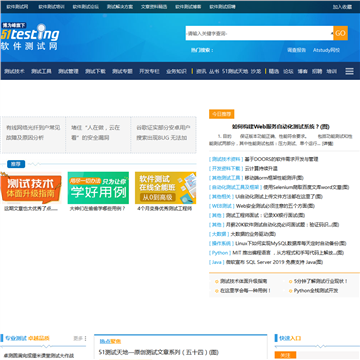
Task: Select 论坛 in the main navigation
Action: pyautogui.click(x=288, y=71)
